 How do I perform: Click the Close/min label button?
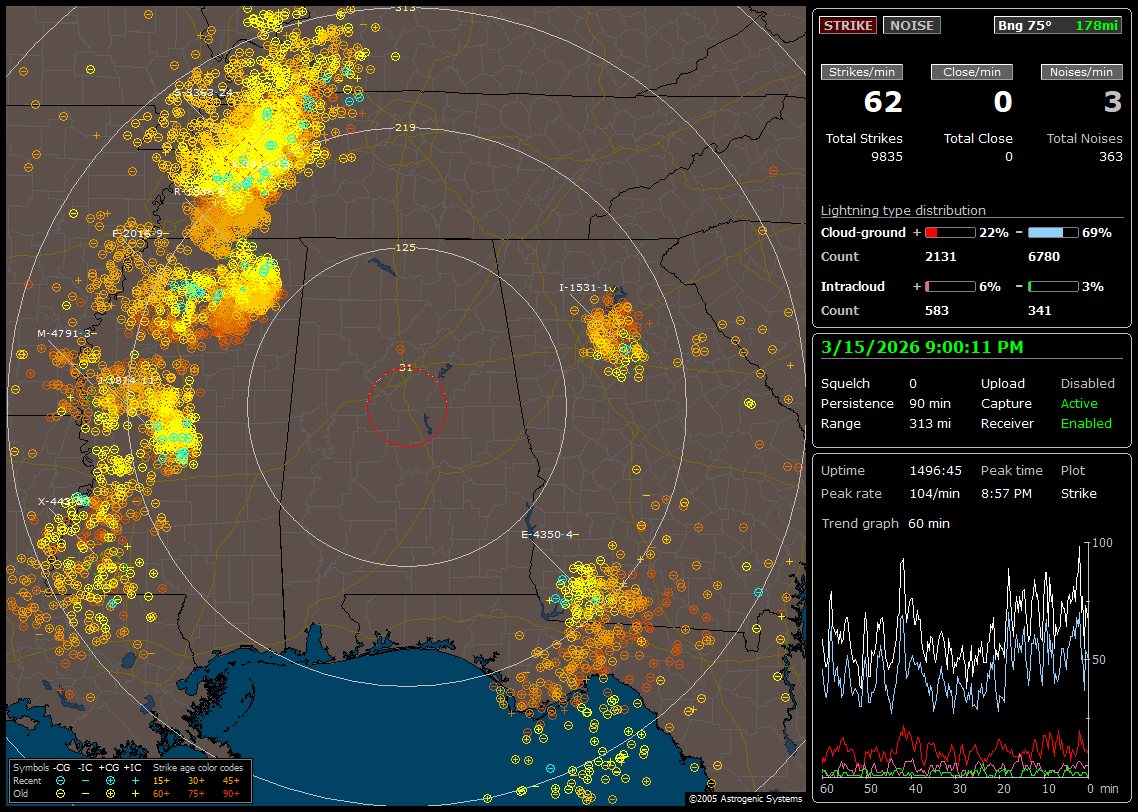[972, 72]
